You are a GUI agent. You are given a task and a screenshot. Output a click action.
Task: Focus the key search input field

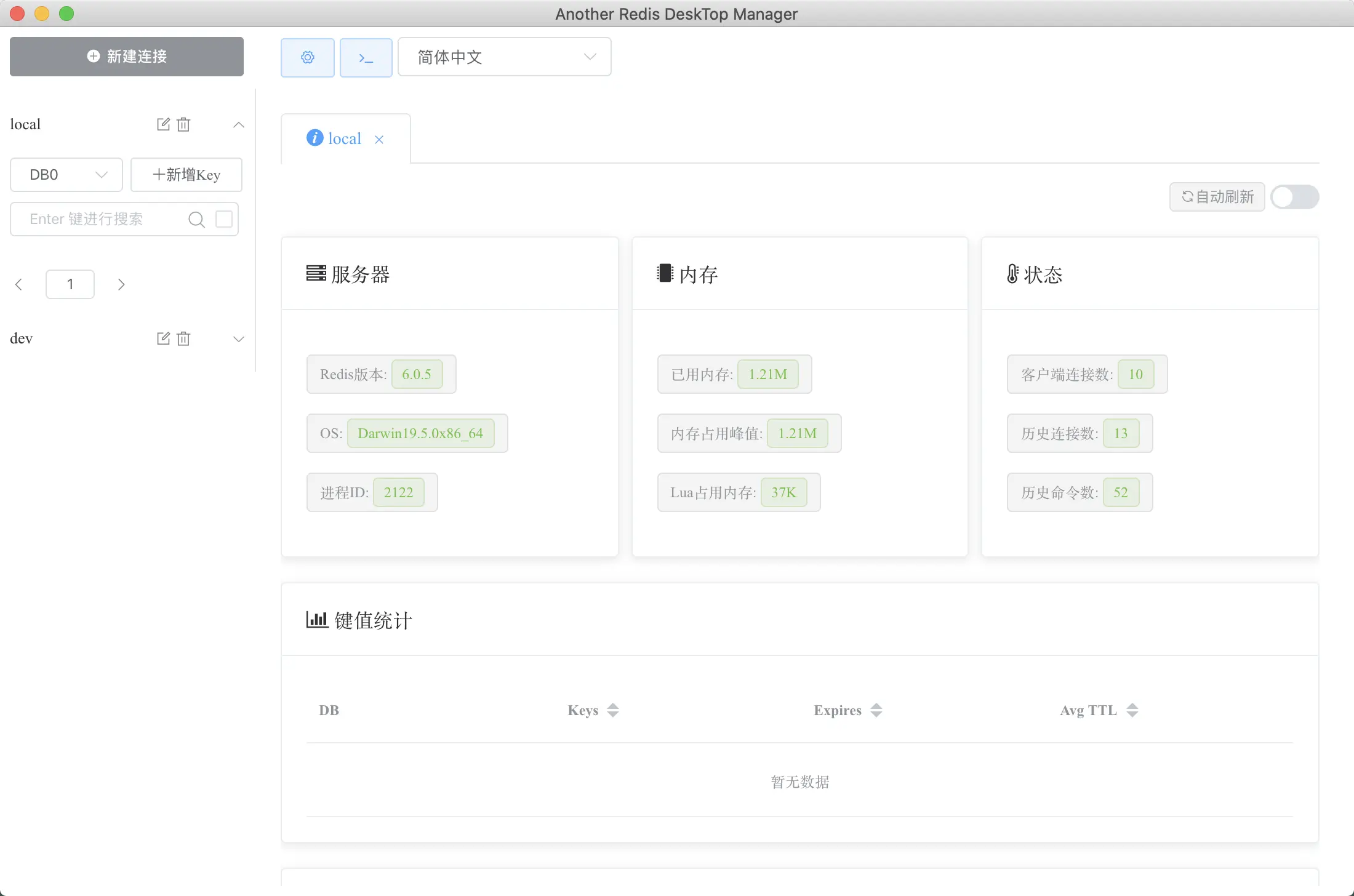[x=102, y=219]
